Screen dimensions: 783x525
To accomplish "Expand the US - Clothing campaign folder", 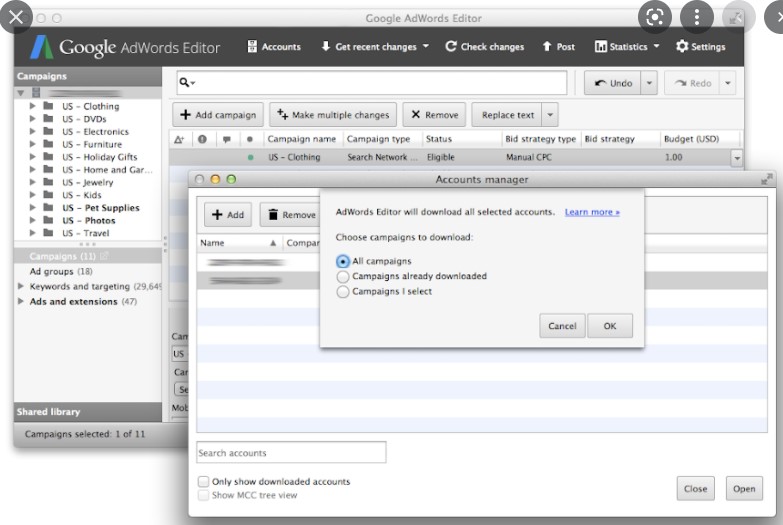I will tap(32, 106).
